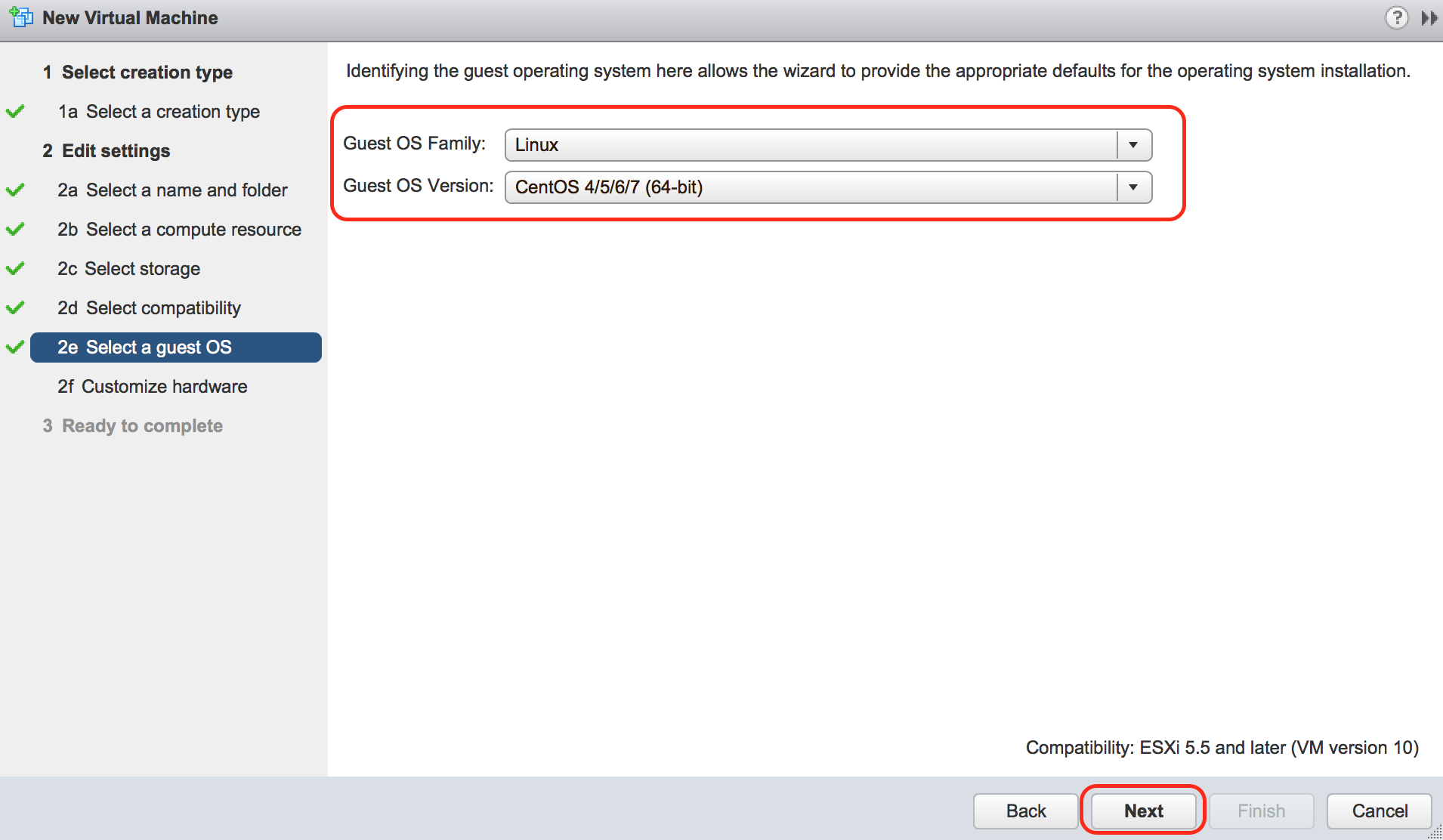
Task: Click the 'Guest OS Version:' label
Action: click(x=418, y=186)
